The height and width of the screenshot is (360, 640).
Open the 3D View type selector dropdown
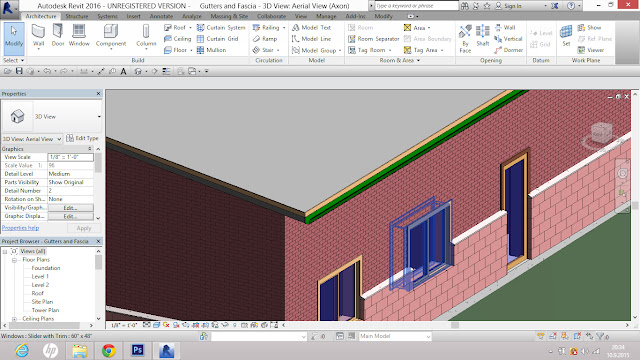[x=52, y=117]
